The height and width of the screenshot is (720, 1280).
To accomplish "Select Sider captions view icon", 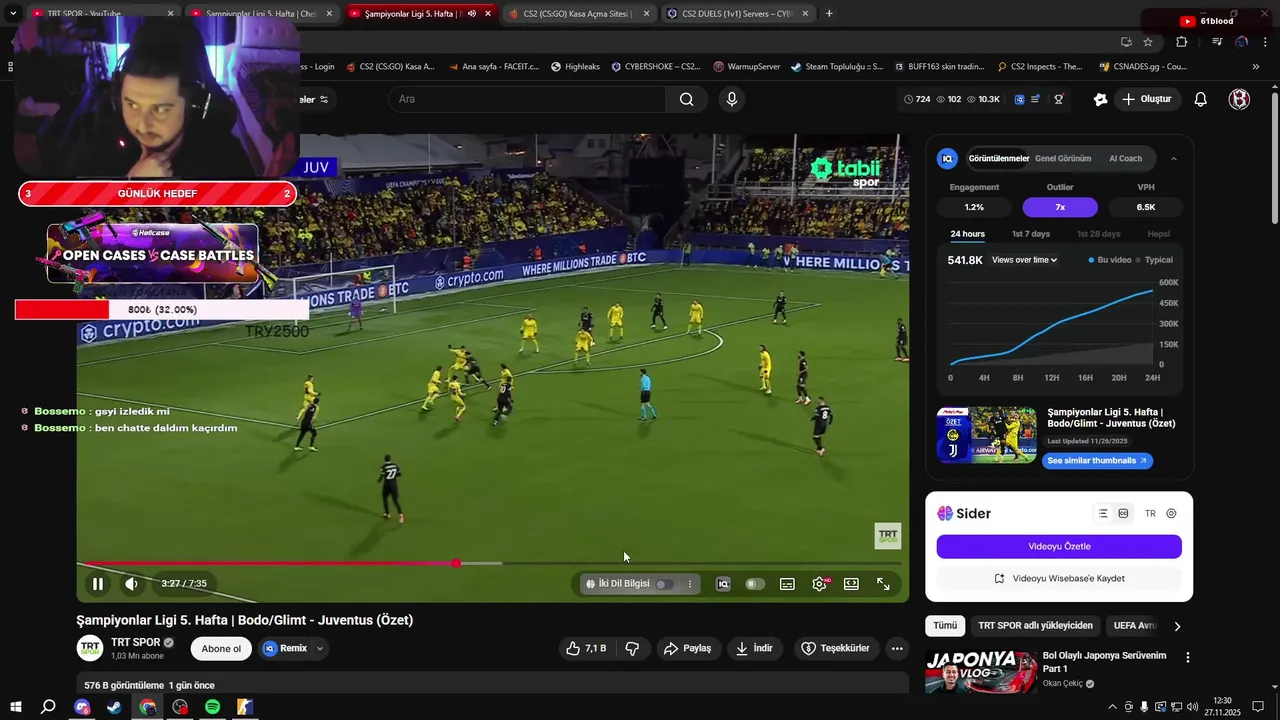I will [1124, 513].
